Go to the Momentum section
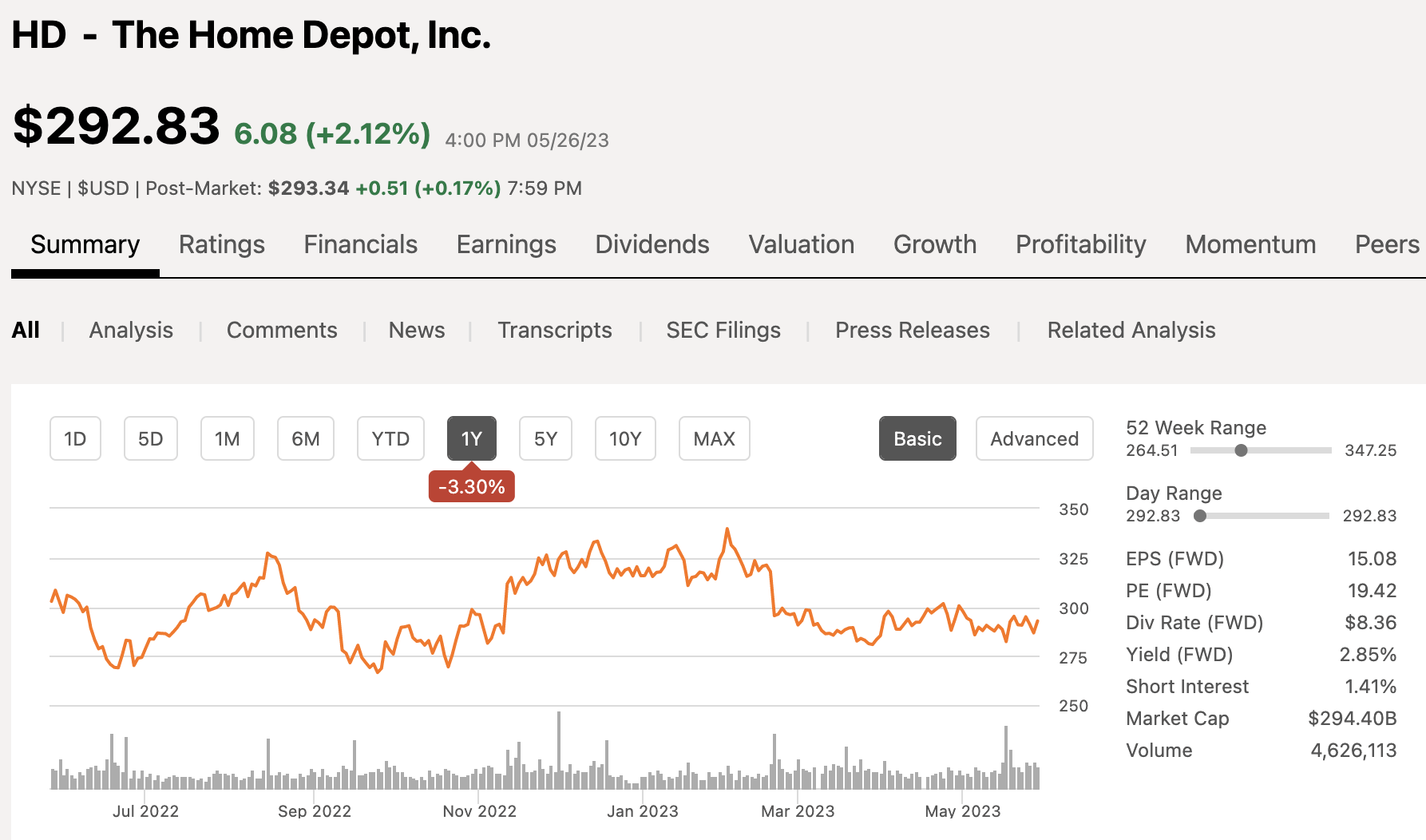Image resolution: width=1426 pixels, height=840 pixels. click(1250, 244)
